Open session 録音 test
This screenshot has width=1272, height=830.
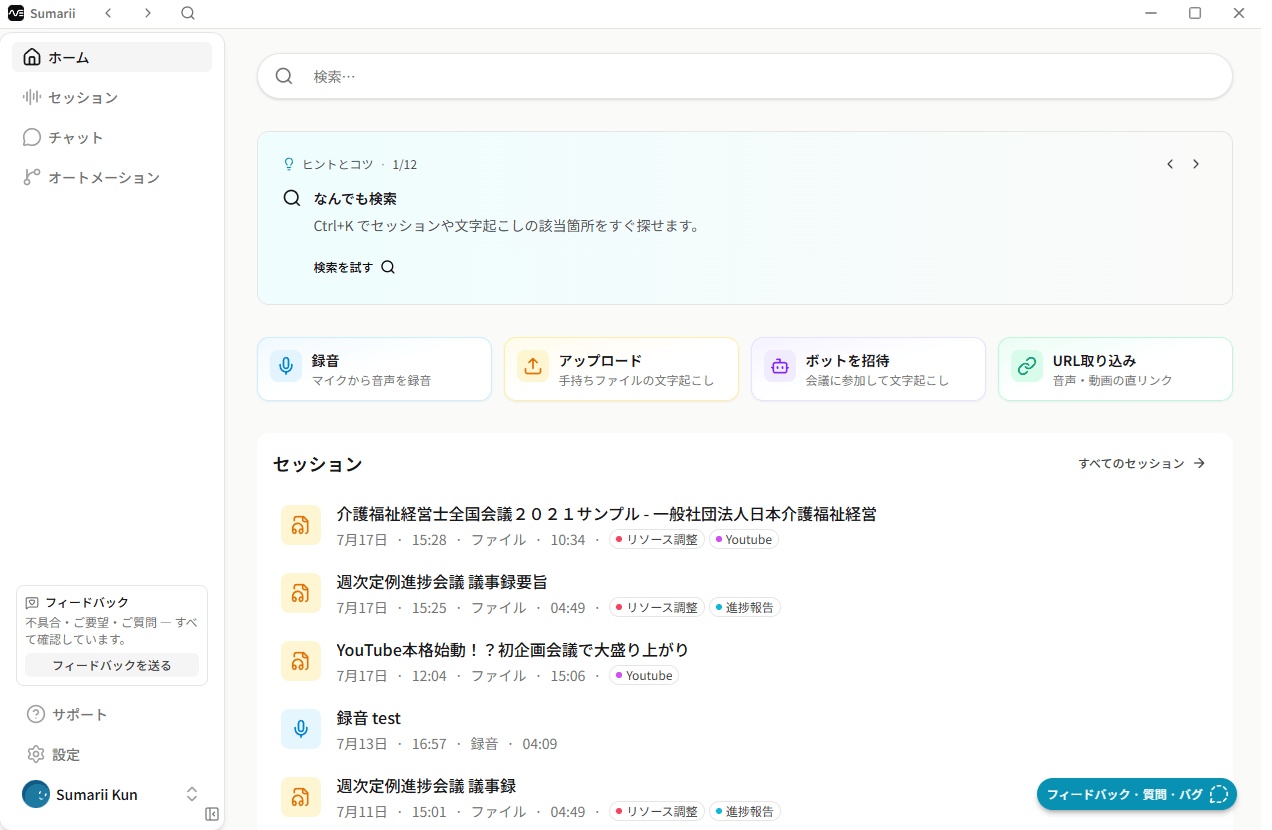point(745,730)
